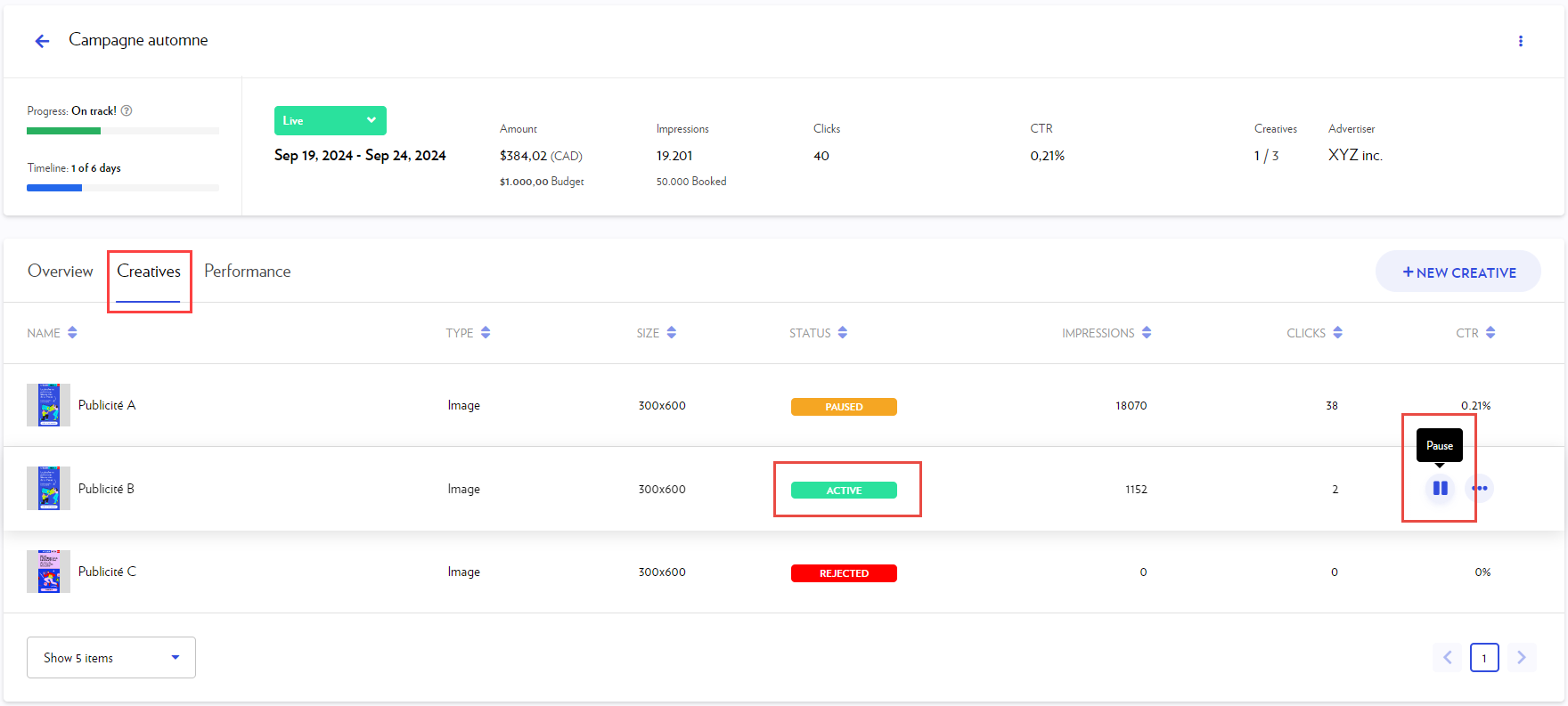Viewport: 1568px width, 706px height.
Task: Click the back arrow beside Campagne automne
Action: pyautogui.click(x=42, y=41)
